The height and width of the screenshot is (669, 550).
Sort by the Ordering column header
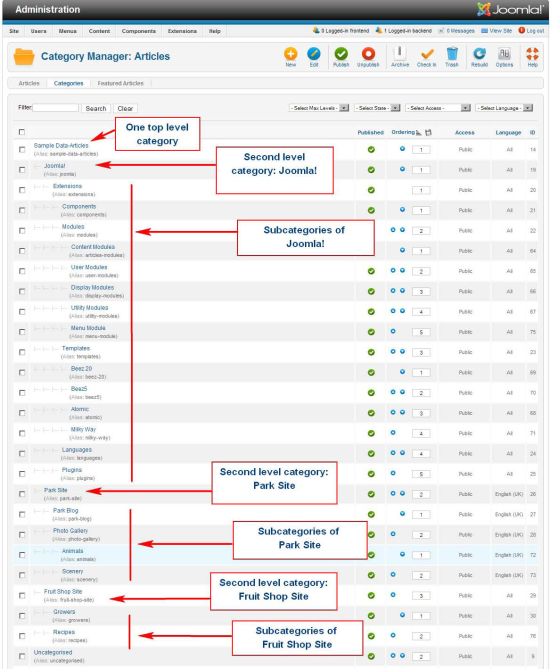(403, 132)
